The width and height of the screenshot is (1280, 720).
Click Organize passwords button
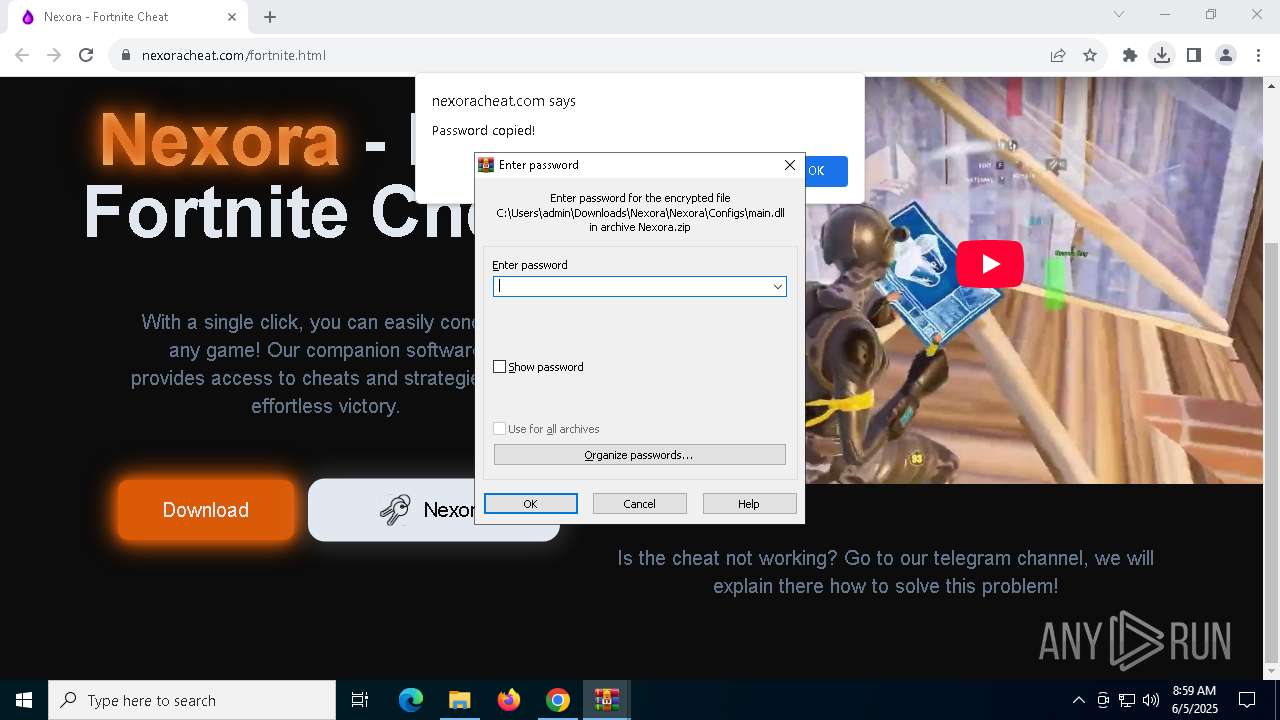(x=640, y=455)
